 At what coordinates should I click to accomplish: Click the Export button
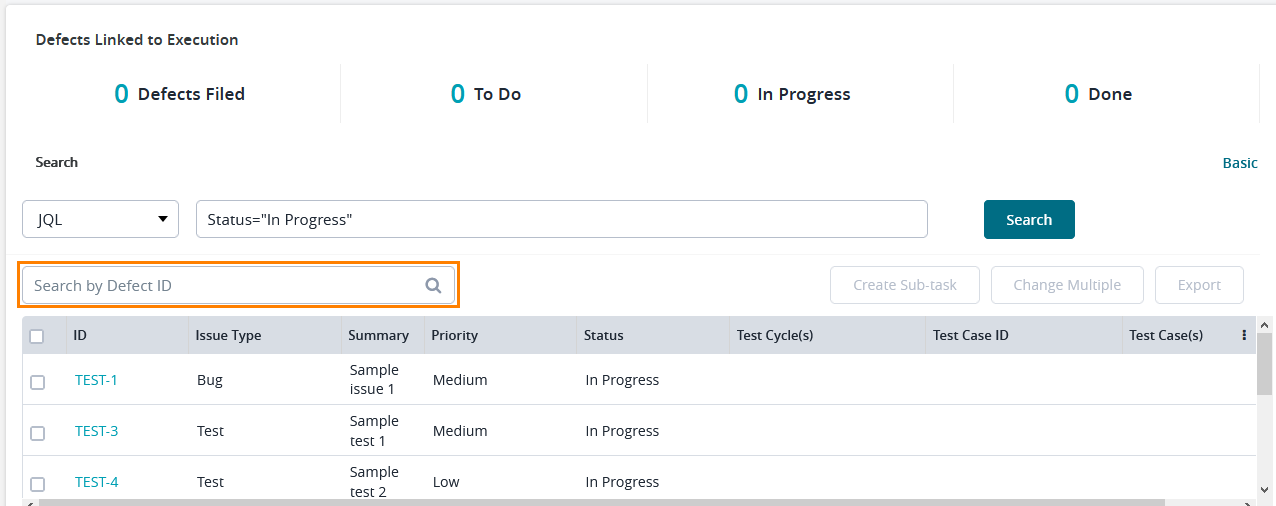pos(1199,285)
